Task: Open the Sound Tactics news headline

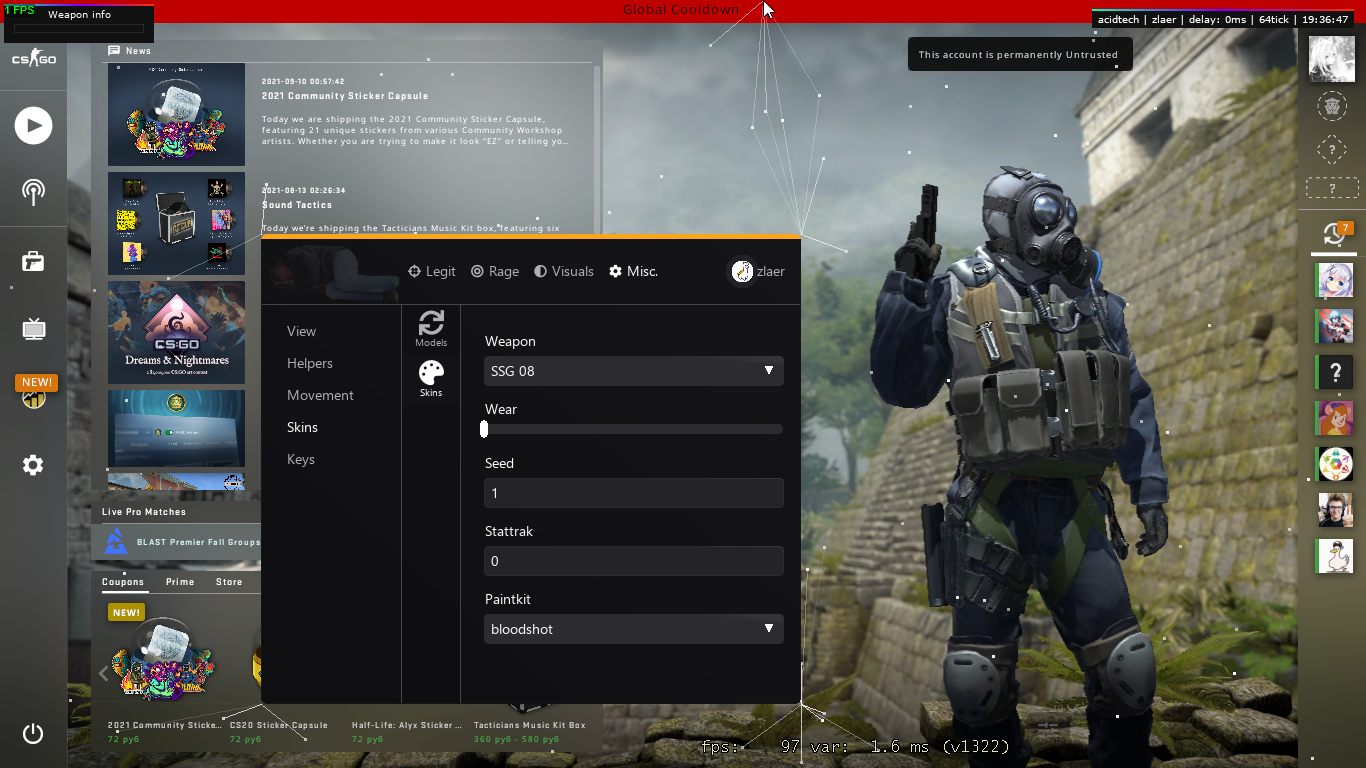Action: click(x=298, y=205)
